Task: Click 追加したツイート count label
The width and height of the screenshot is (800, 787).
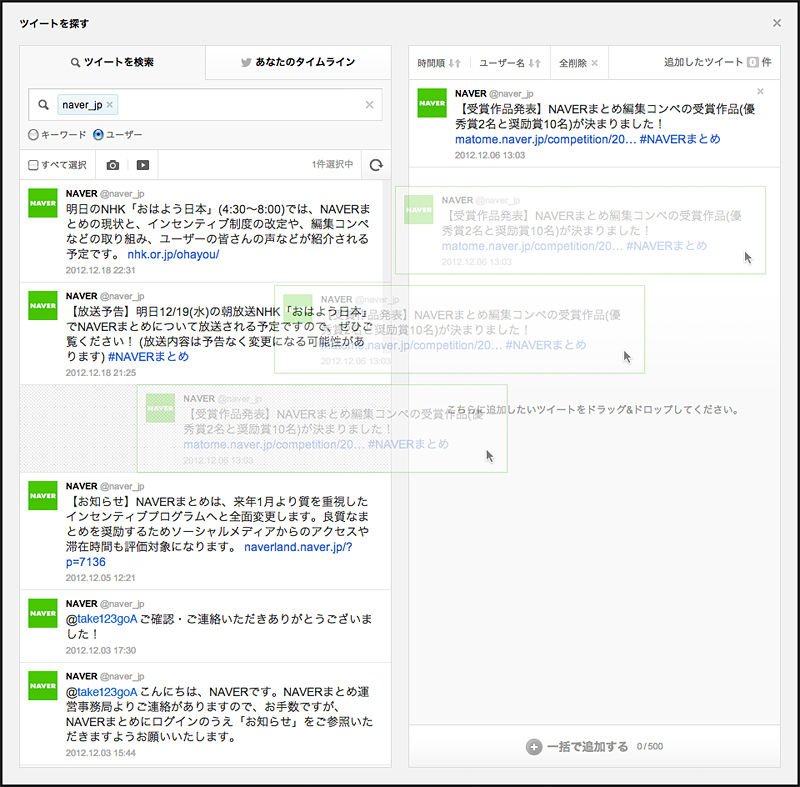Action: click(x=717, y=62)
